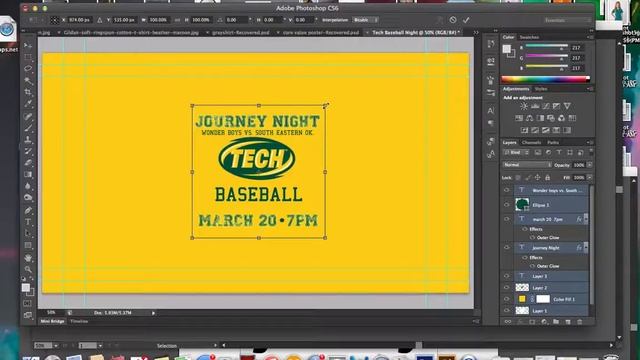Click the foreground color swatch in Color panel
Viewport: 640px width, 360px height.
pos(507,49)
